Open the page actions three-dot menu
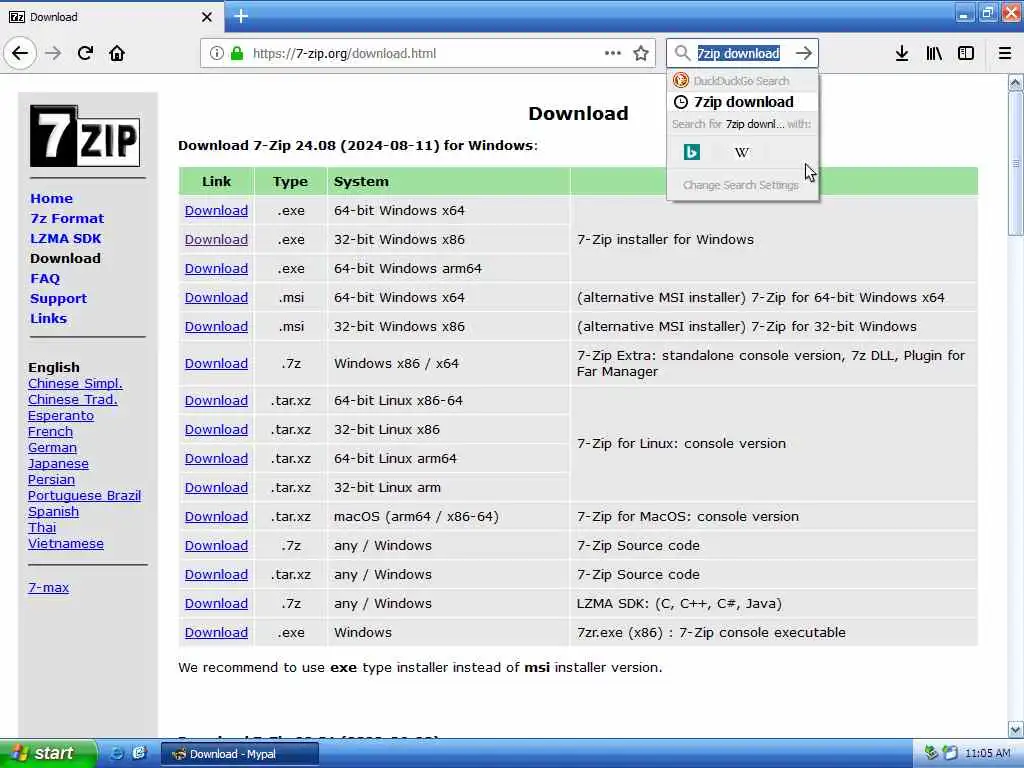 (x=613, y=53)
